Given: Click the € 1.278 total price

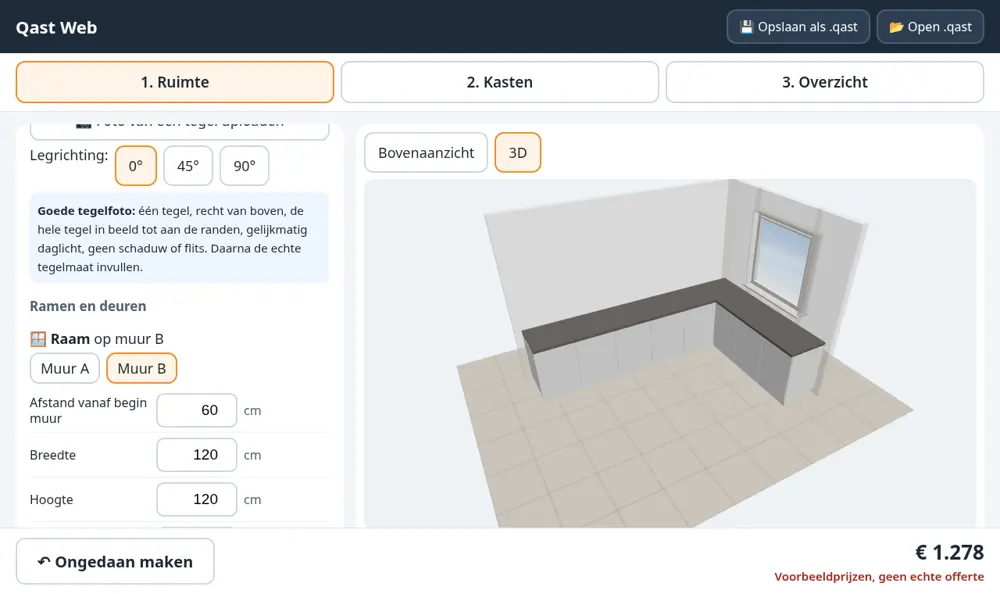Looking at the screenshot, I should [x=950, y=553].
